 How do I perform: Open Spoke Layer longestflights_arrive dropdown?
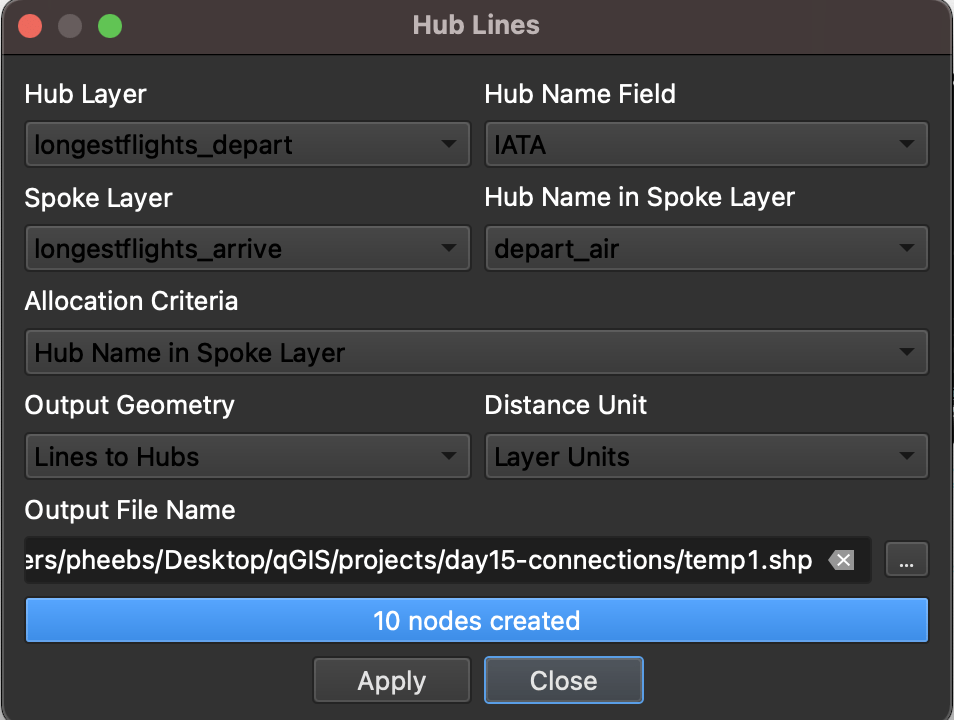click(x=246, y=249)
